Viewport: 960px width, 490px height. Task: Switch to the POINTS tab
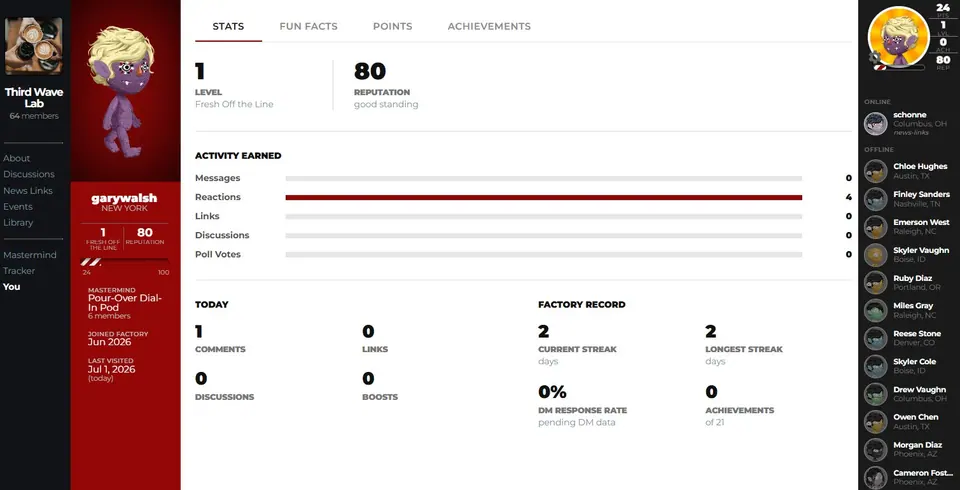click(392, 26)
